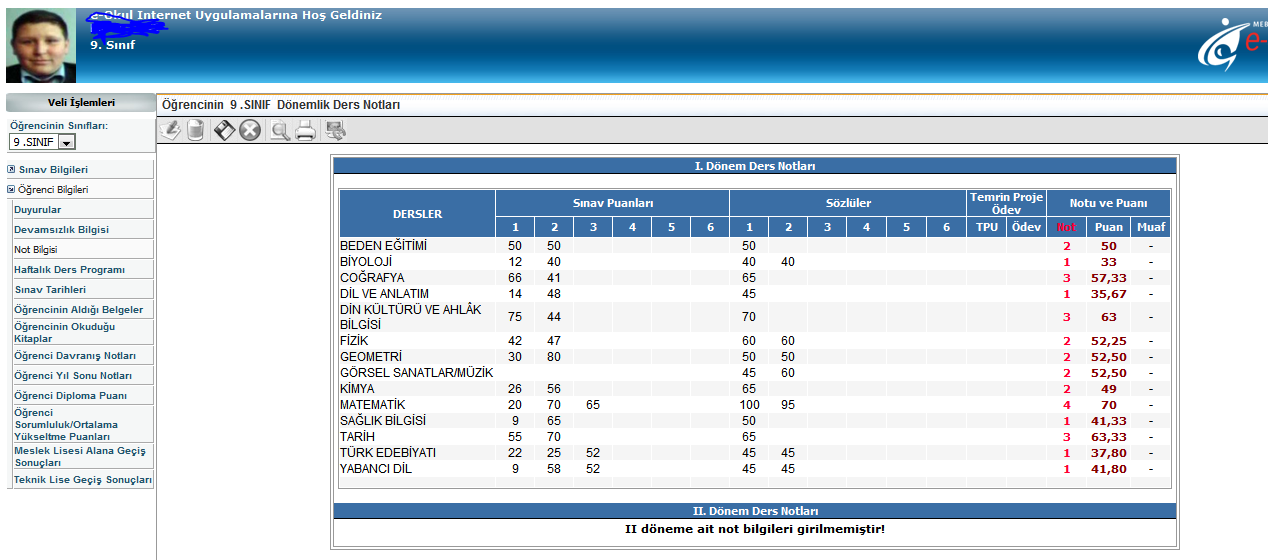Click MATEMATİK first oral score 100

point(750,405)
